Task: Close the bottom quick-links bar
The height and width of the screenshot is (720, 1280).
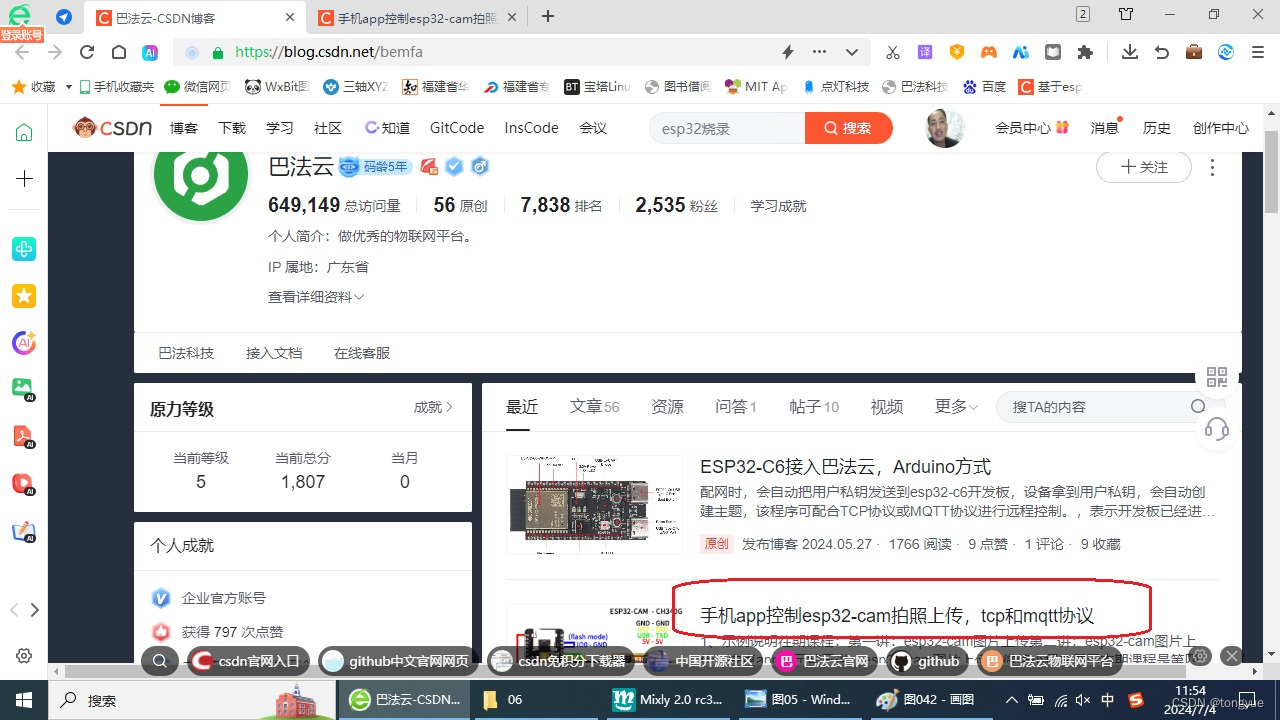Action: tap(1232, 656)
